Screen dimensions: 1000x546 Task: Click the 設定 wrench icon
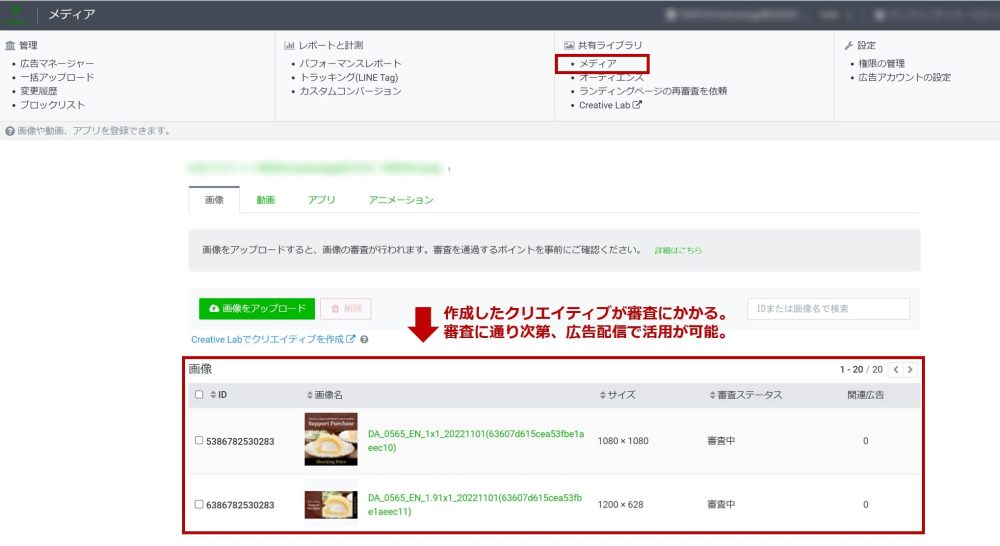848,45
